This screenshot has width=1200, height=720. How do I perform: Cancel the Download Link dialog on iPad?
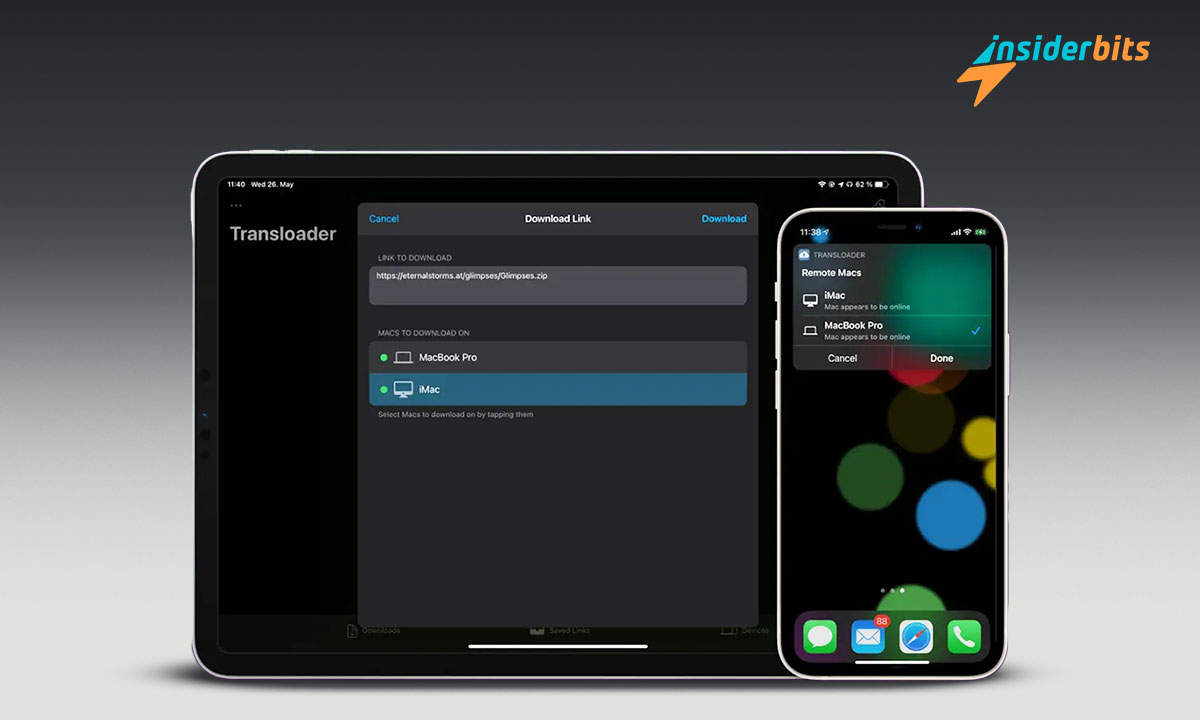[x=384, y=219]
